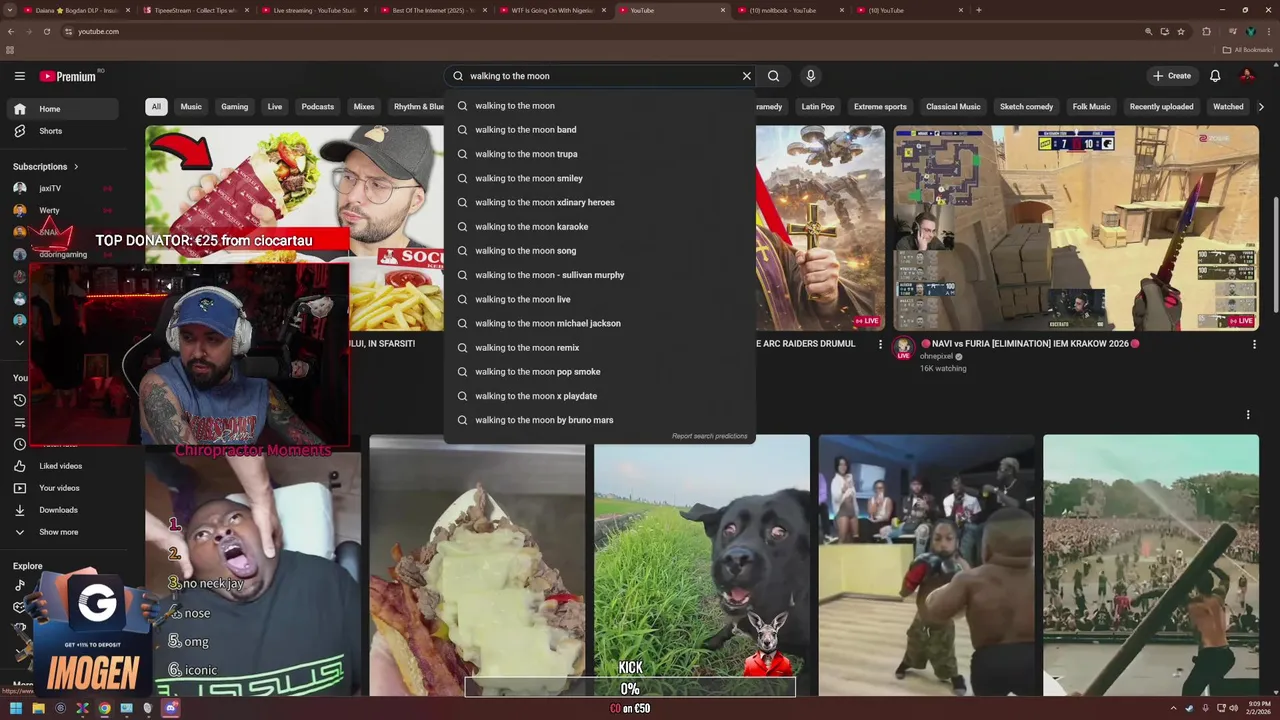Open the account avatar menu
The width and height of the screenshot is (1280, 720).
(1247, 76)
